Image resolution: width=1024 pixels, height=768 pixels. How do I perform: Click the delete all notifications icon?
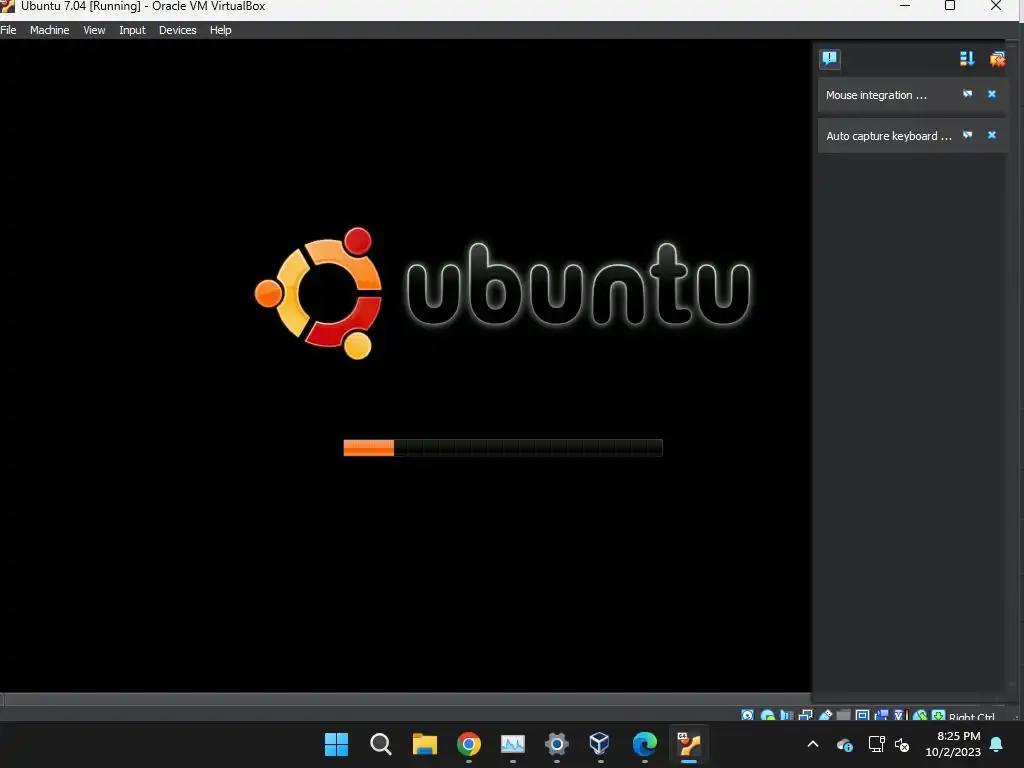(997, 59)
